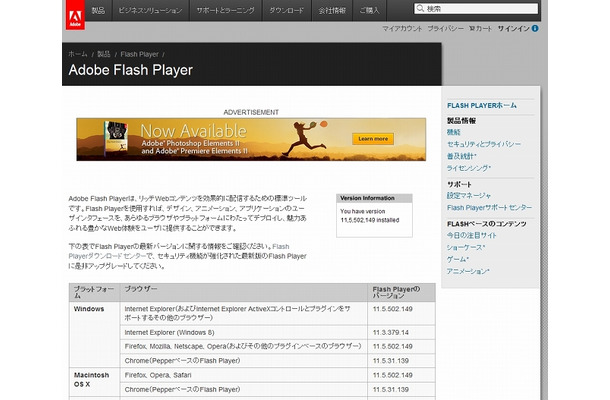This screenshot has height=400, width=610.
Task: Click the Flash Playerのバージョン column header
Action: point(401,293)
